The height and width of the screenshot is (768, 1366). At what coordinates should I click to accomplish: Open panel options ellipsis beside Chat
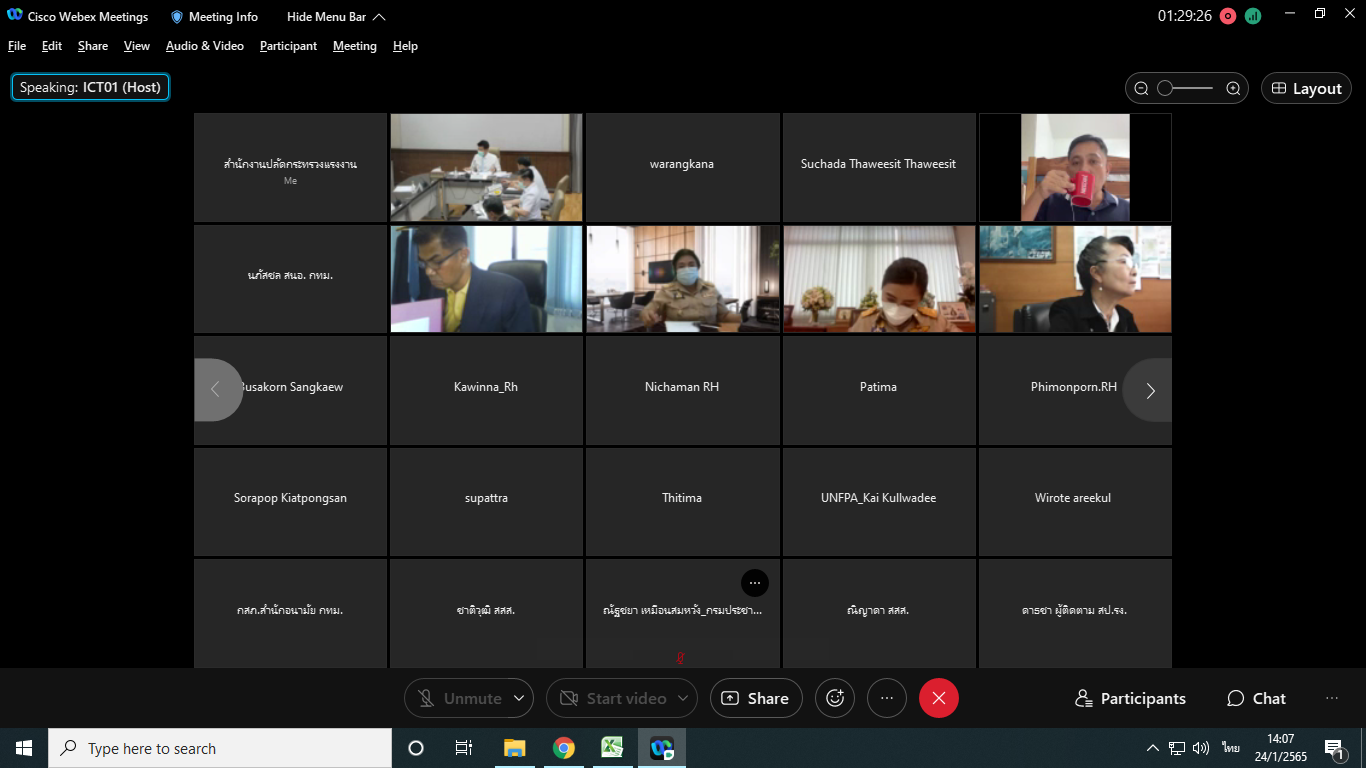[1331, 698]
